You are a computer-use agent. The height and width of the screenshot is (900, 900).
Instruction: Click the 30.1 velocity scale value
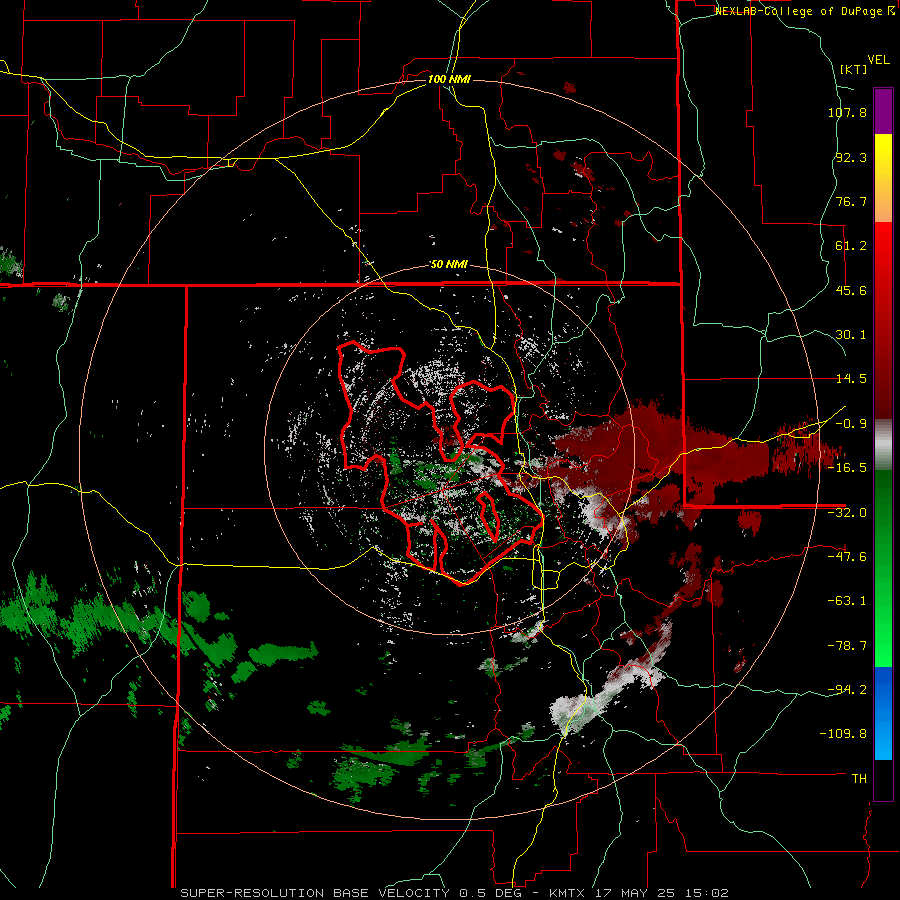tap(851, 335)
